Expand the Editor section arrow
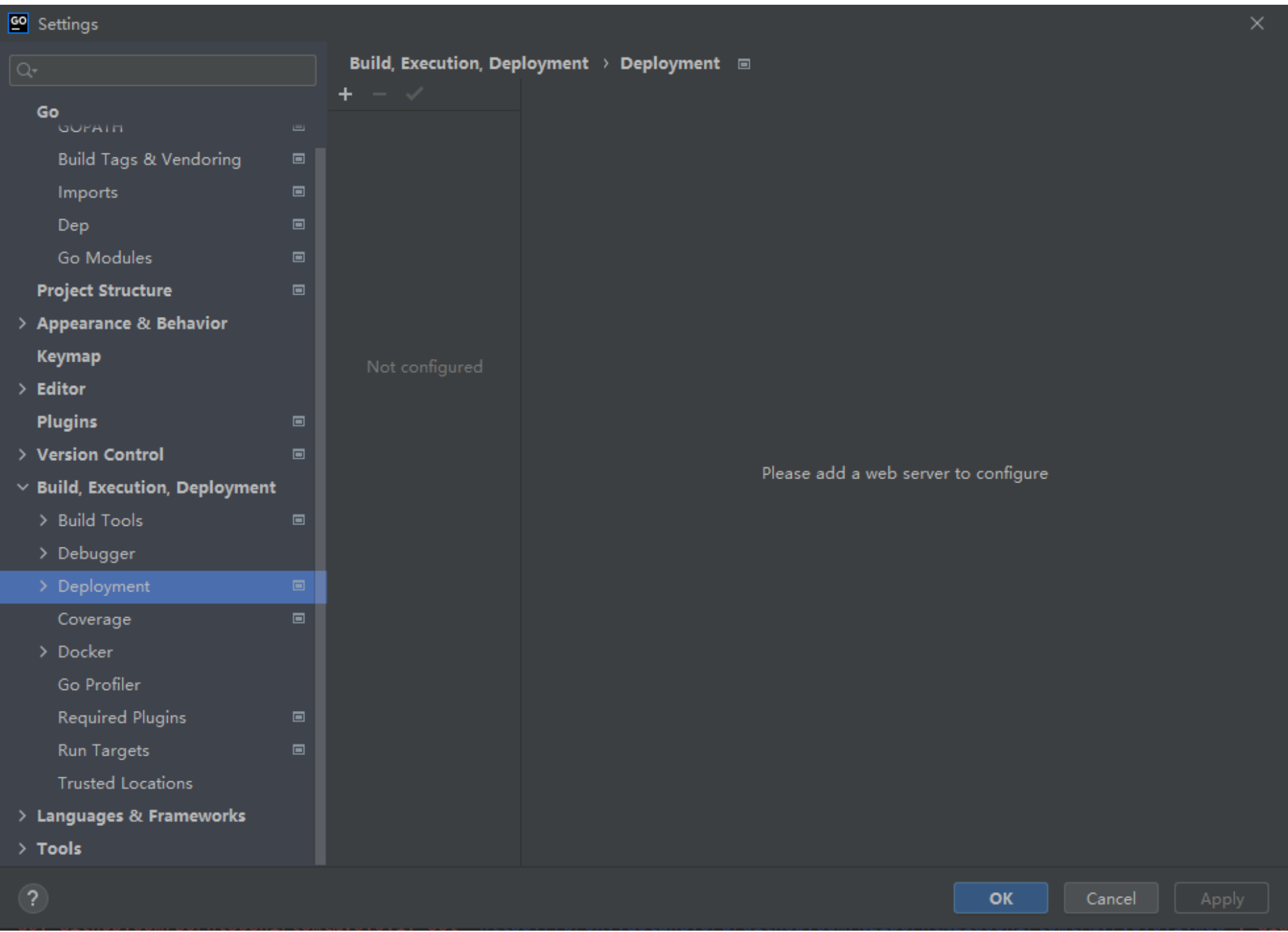 tap(22, 389)
